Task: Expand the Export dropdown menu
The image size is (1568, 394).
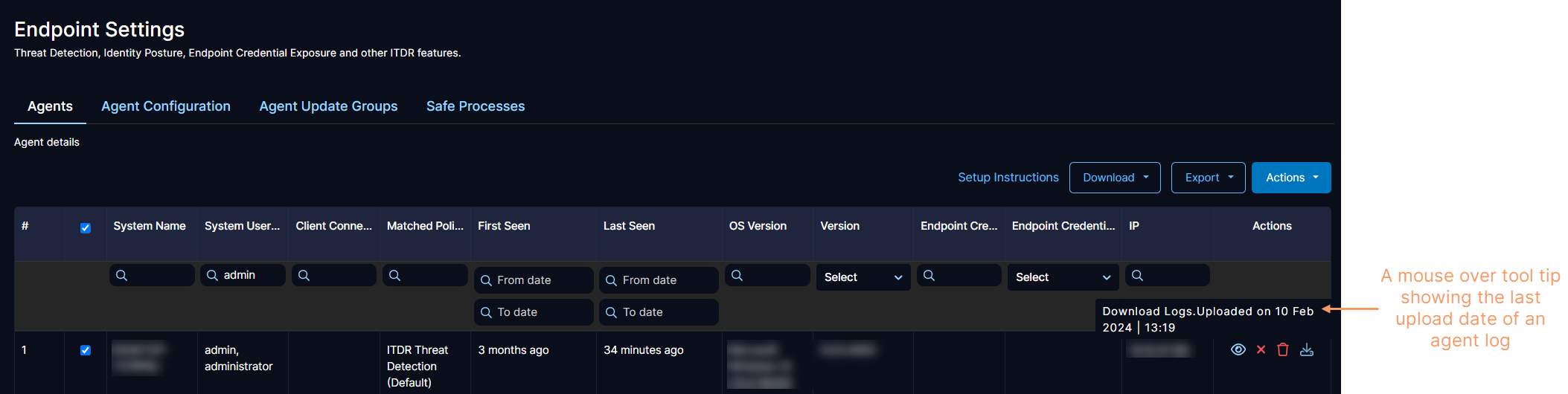Action: pos(1208,178)
